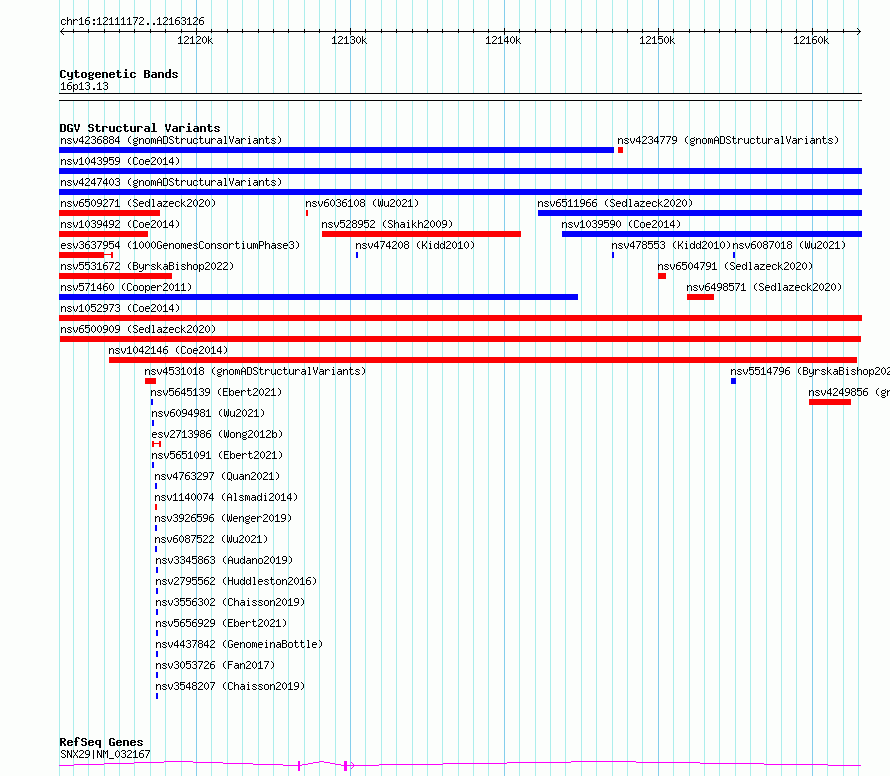
Task: Click the 12130k ruler position
Action: click(x=349, y=40)
